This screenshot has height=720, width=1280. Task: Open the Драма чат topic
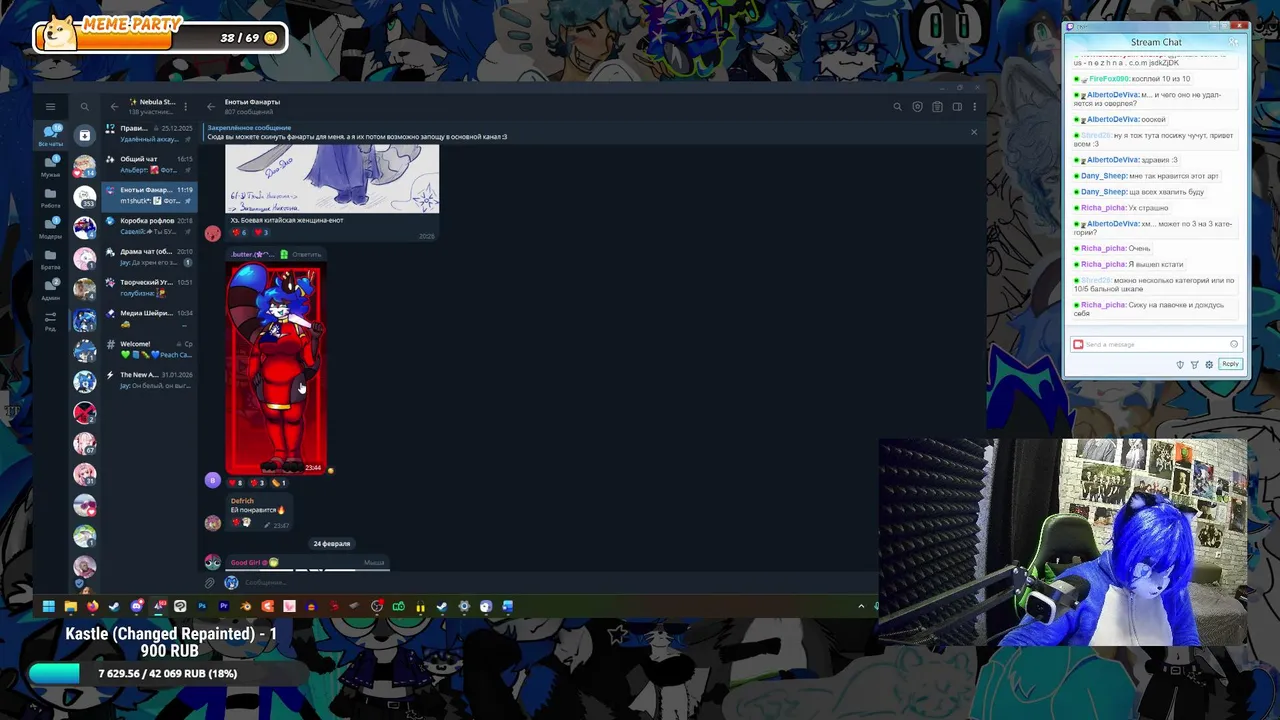(150, 257)
